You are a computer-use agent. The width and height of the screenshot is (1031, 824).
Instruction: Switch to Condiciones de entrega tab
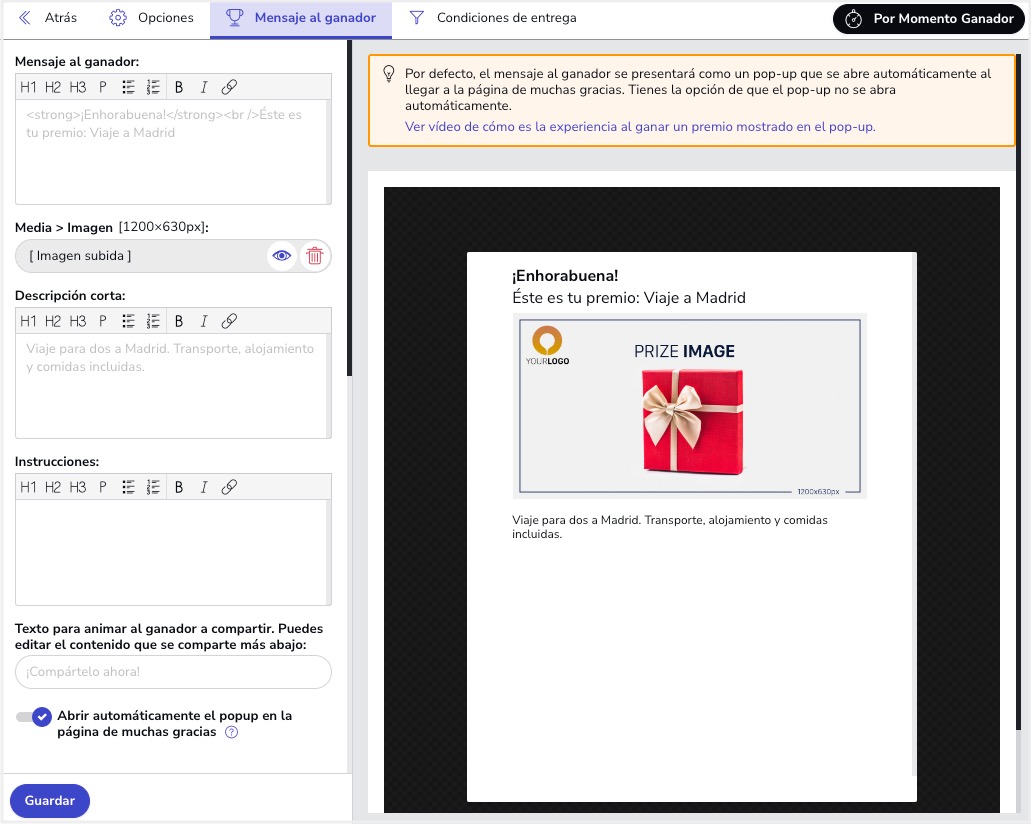tap(493, 18)
